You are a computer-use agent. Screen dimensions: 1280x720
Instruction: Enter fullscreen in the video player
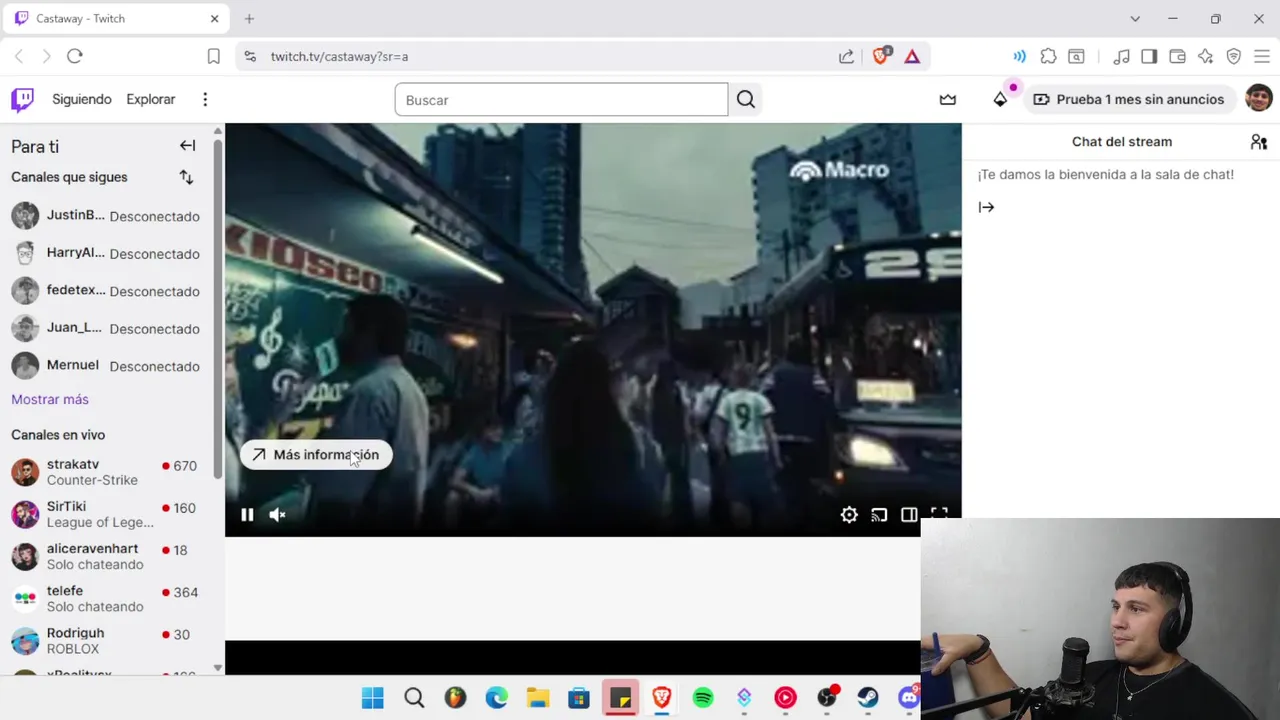click(x=939, y=514)
